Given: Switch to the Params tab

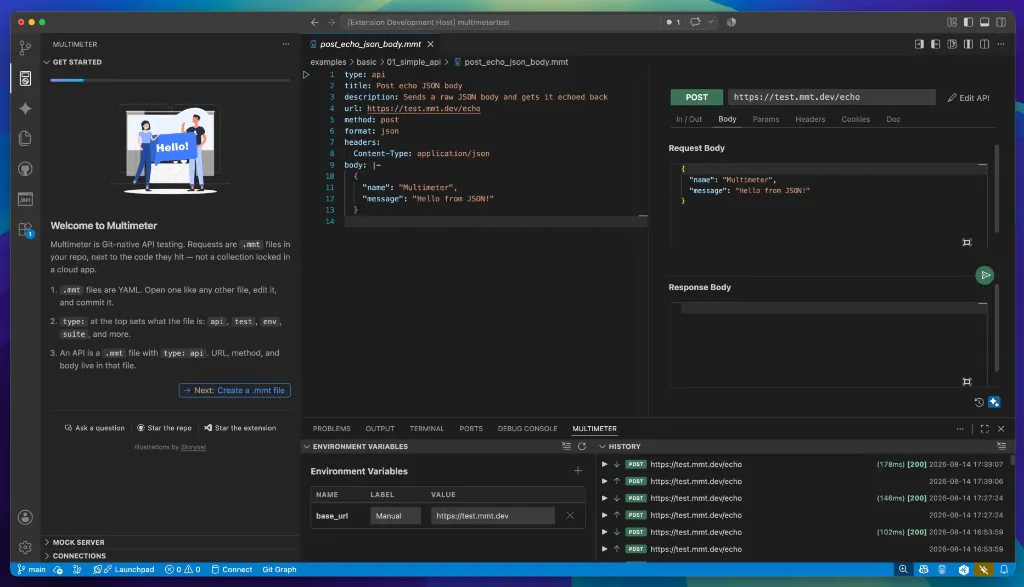Looking at the screenshot, I should (765, 119).
